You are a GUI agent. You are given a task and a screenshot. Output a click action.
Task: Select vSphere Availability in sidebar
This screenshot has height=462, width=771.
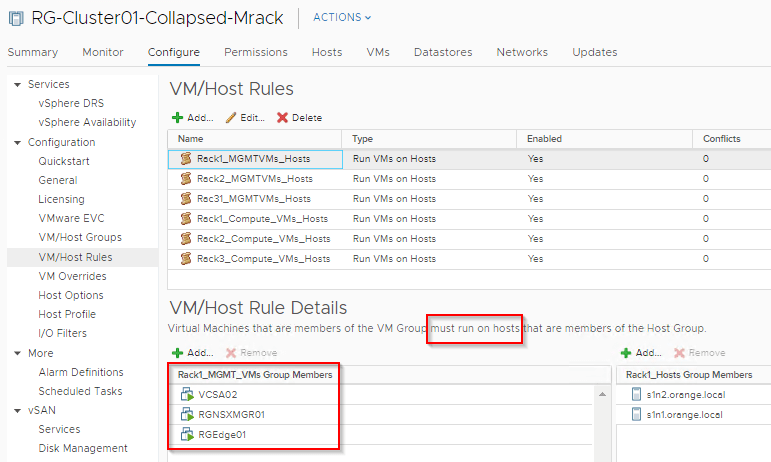pos(87,122)
